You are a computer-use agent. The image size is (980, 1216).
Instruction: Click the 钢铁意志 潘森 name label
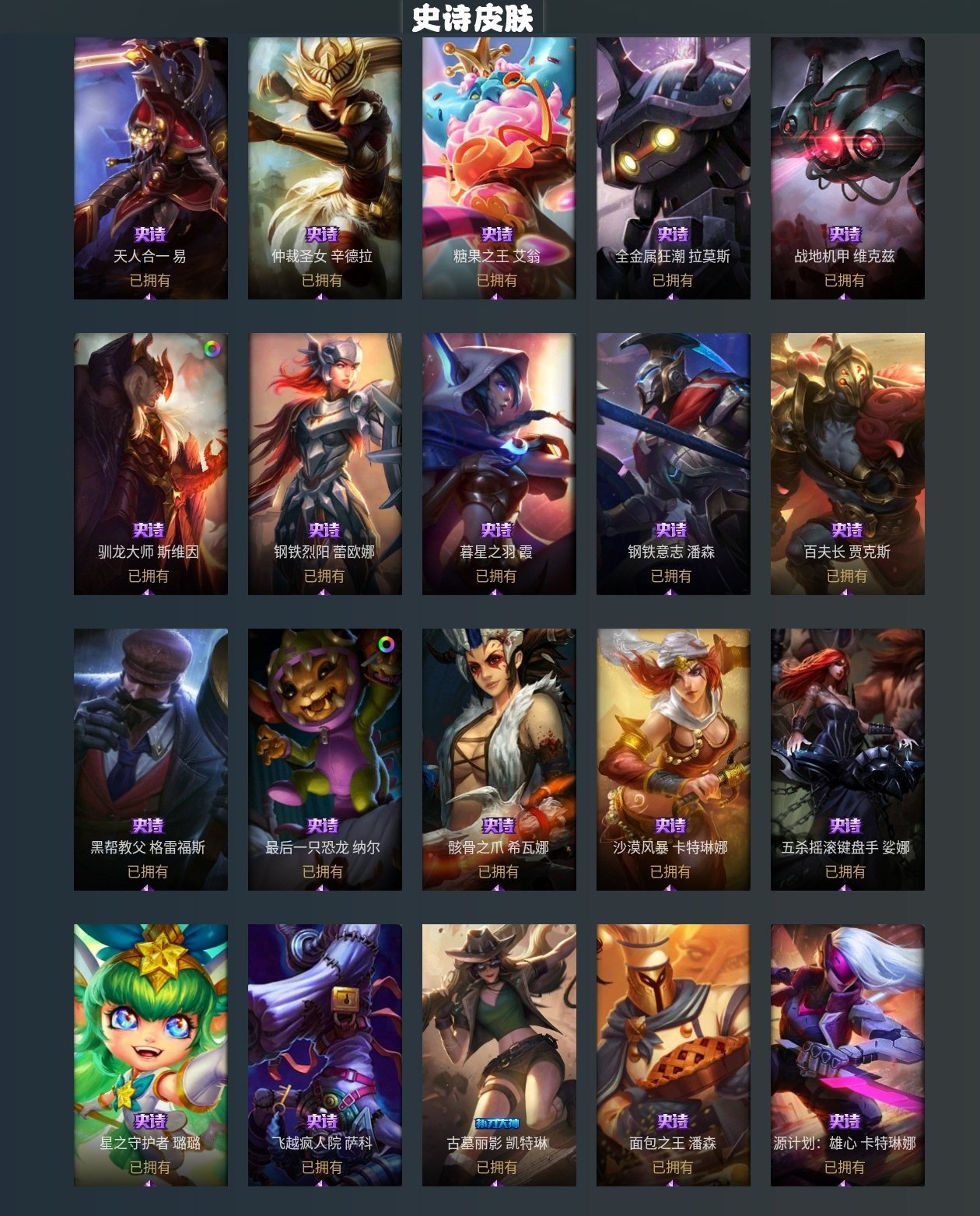coord(671,552)
